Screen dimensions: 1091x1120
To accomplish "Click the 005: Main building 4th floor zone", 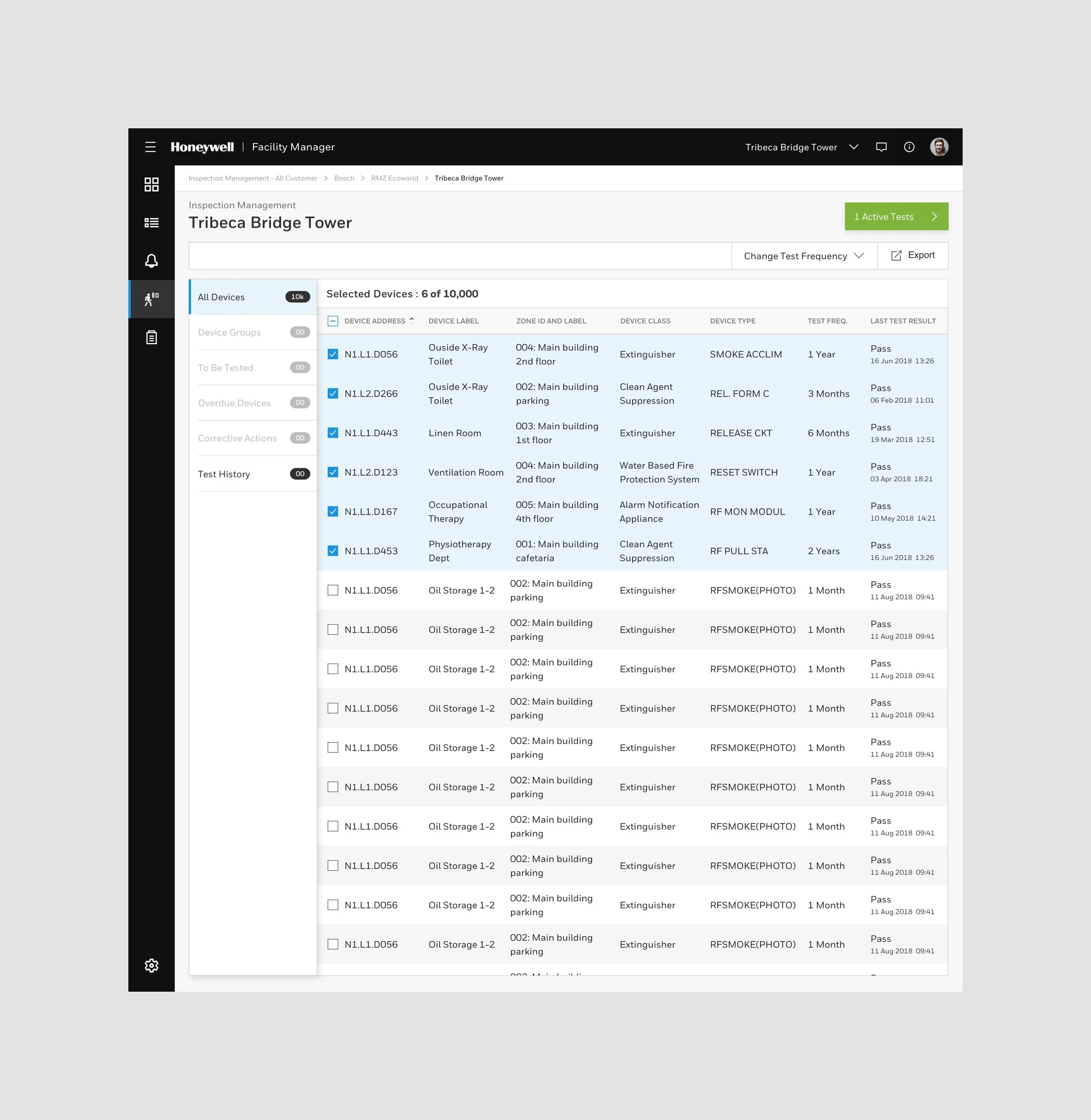I will pyautogui.click(x=557, y=511).
